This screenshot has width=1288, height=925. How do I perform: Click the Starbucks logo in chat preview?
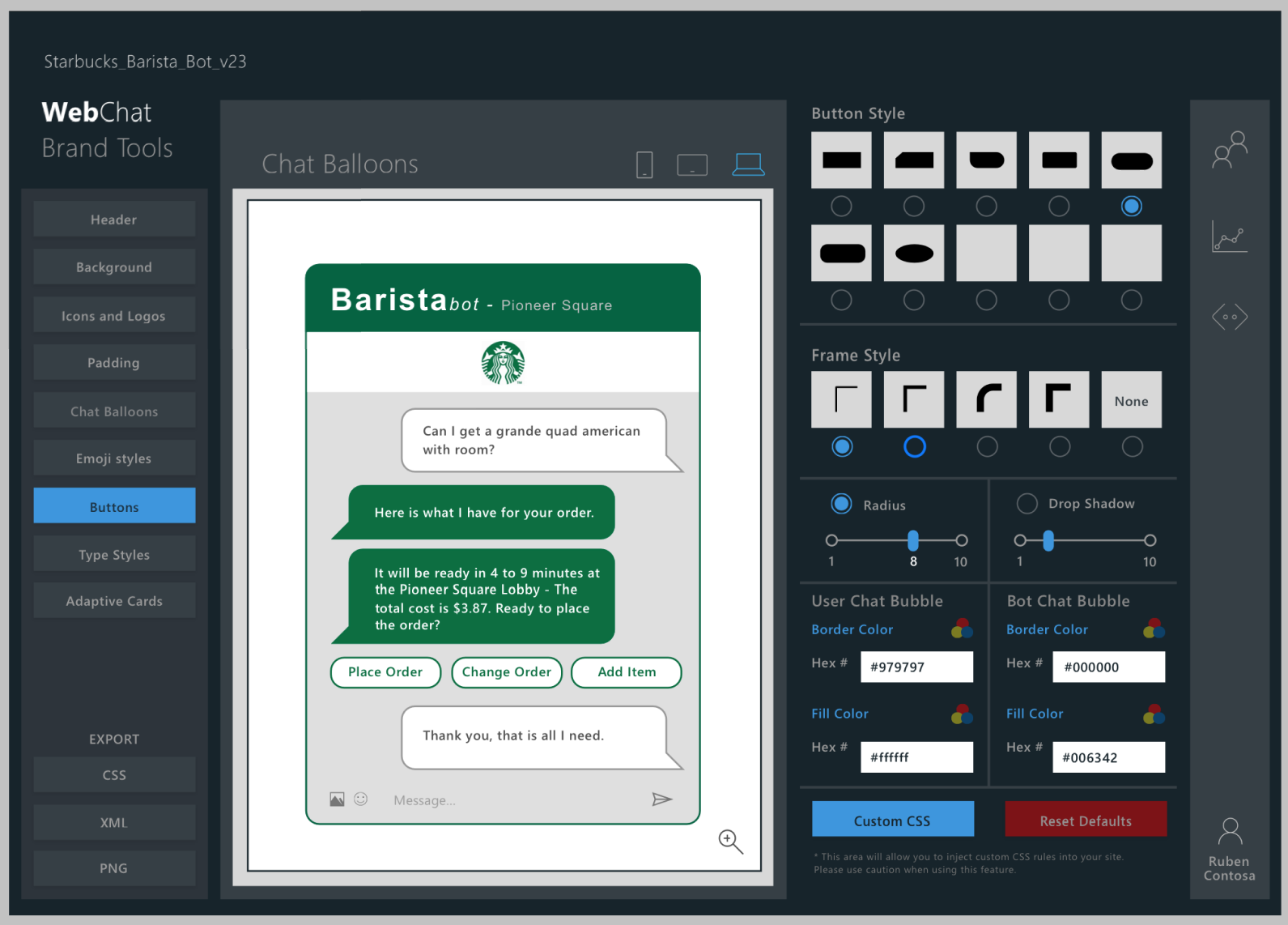coord(503,362)
